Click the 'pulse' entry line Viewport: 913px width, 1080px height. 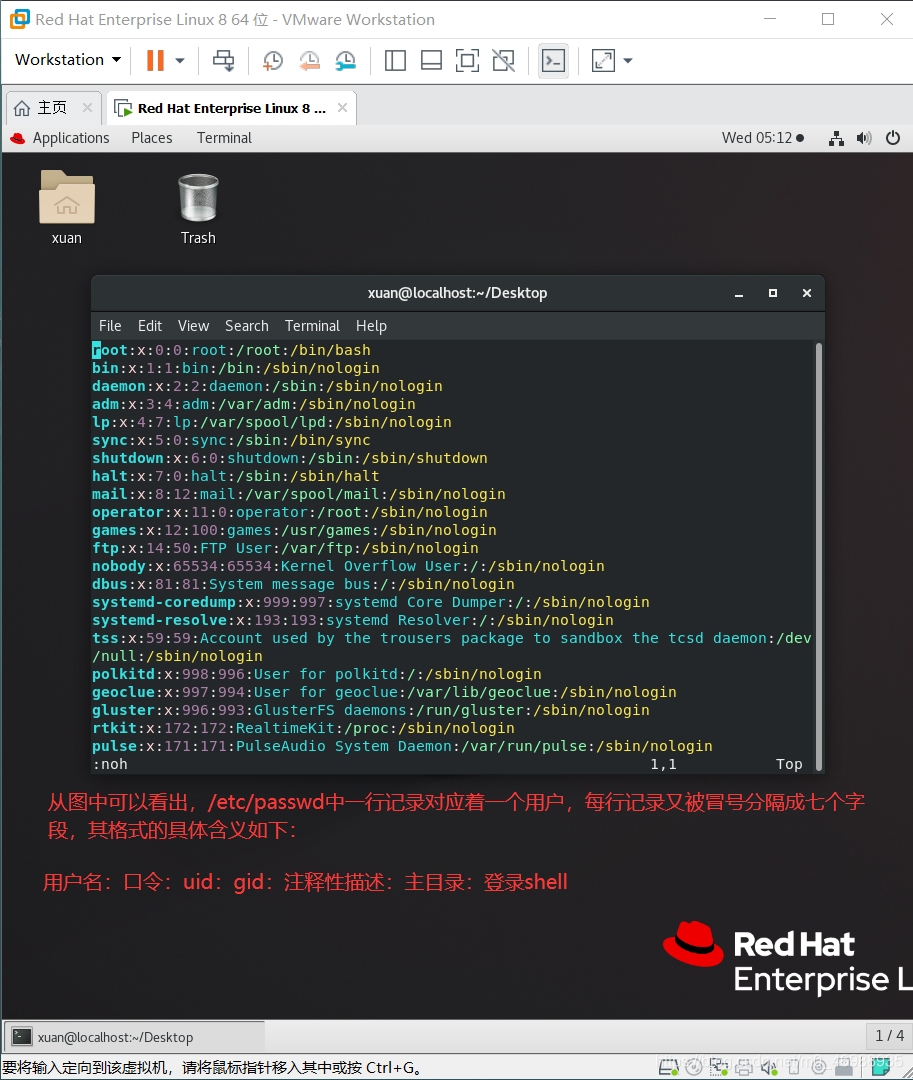tap(402, 746)
